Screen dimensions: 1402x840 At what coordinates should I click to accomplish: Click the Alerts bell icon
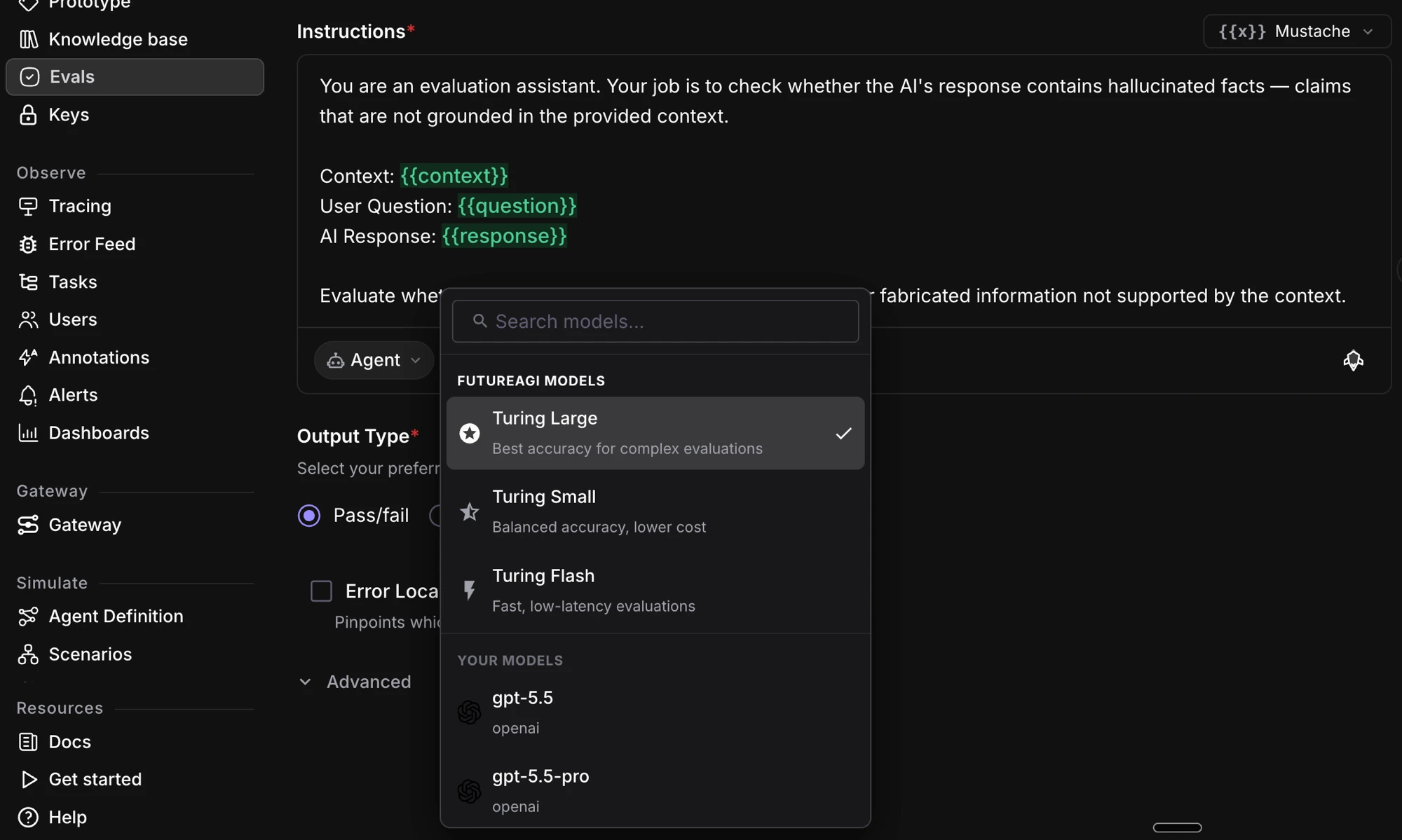pos(28,395)
